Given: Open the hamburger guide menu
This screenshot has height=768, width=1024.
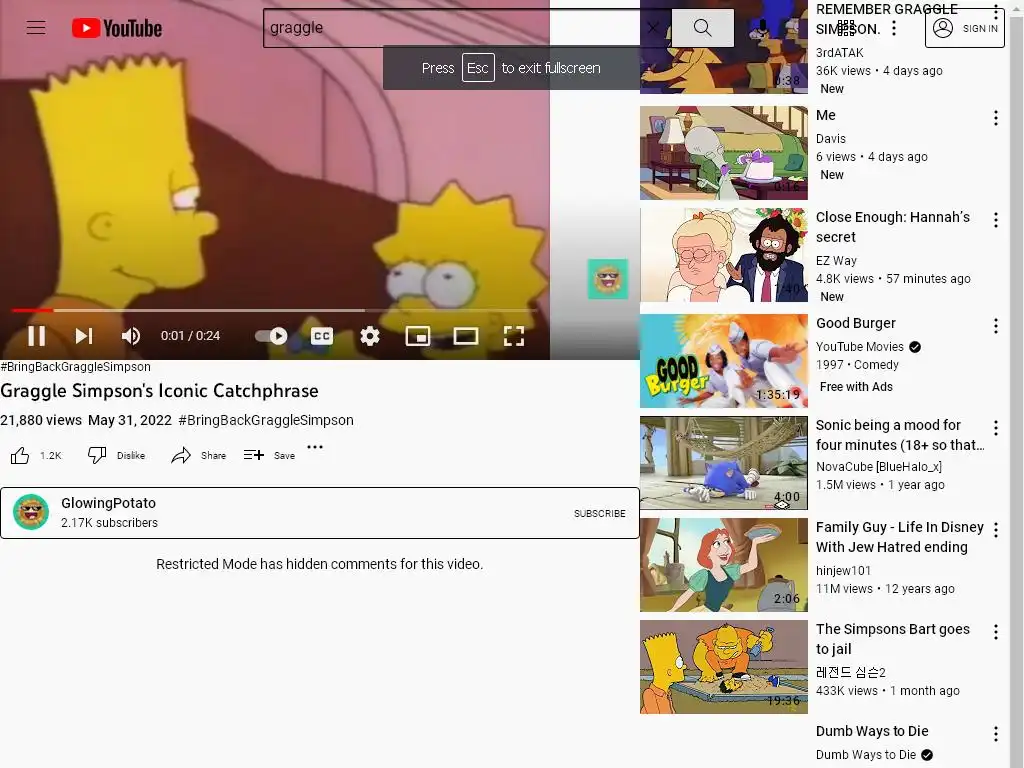Looking at the screenshot, I should (x=36, y=27).
